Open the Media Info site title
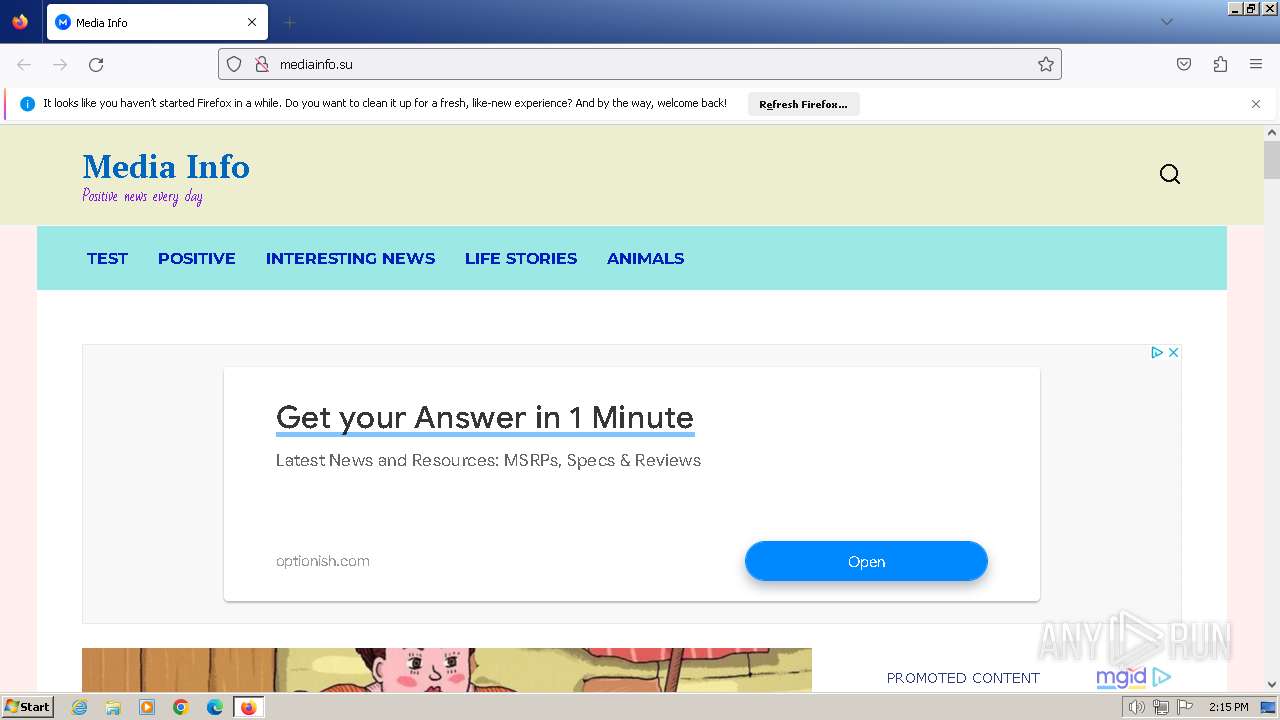The height and width of the screenshot is (720, 1280). pos(166,166)
